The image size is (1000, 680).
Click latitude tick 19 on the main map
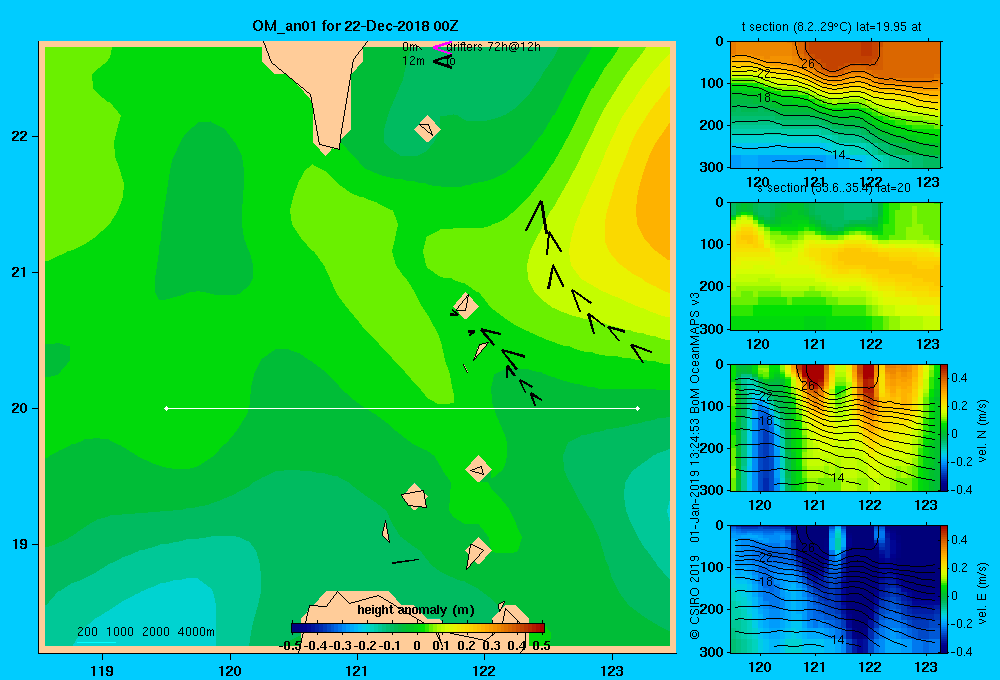point(20,544)
